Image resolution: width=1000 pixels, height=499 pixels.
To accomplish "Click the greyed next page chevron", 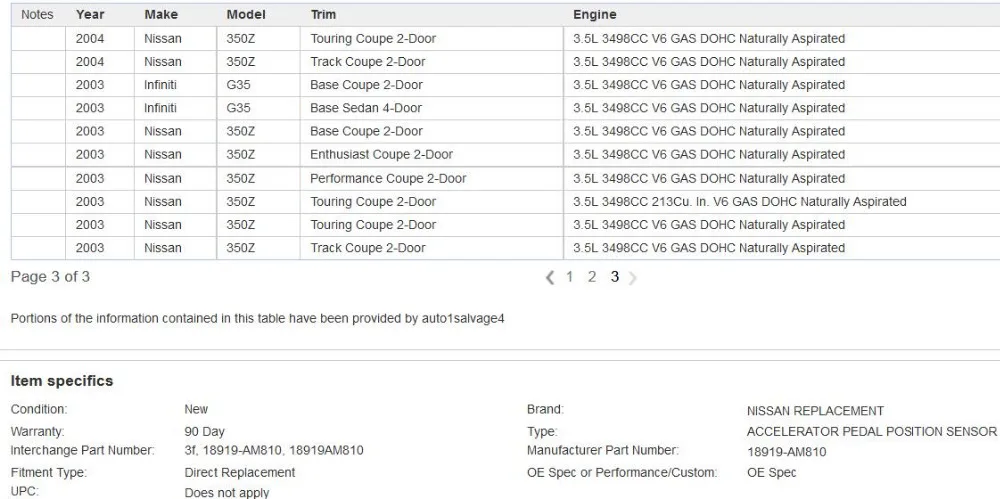I will pos(632,278).
